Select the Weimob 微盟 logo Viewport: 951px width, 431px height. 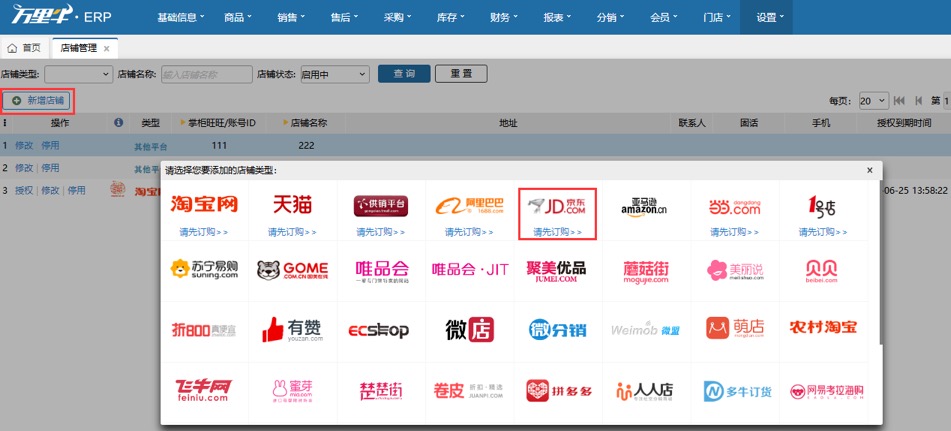pos(645,330)
